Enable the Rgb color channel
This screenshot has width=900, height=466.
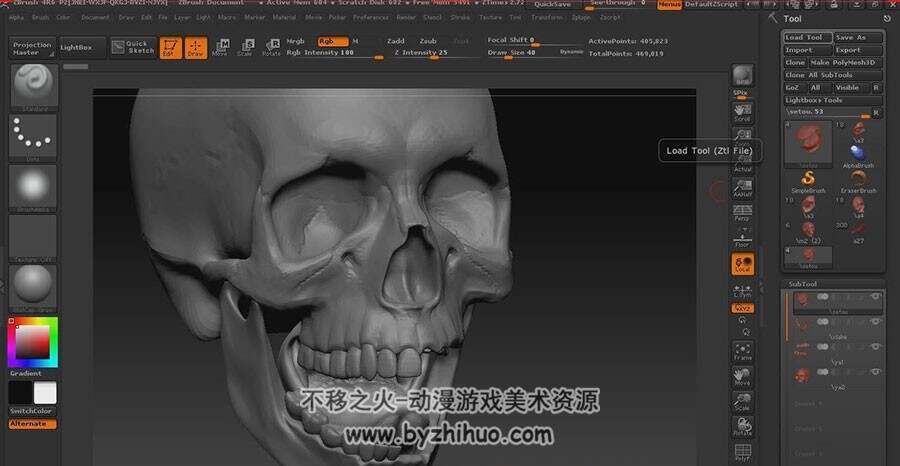click(333, 41)
